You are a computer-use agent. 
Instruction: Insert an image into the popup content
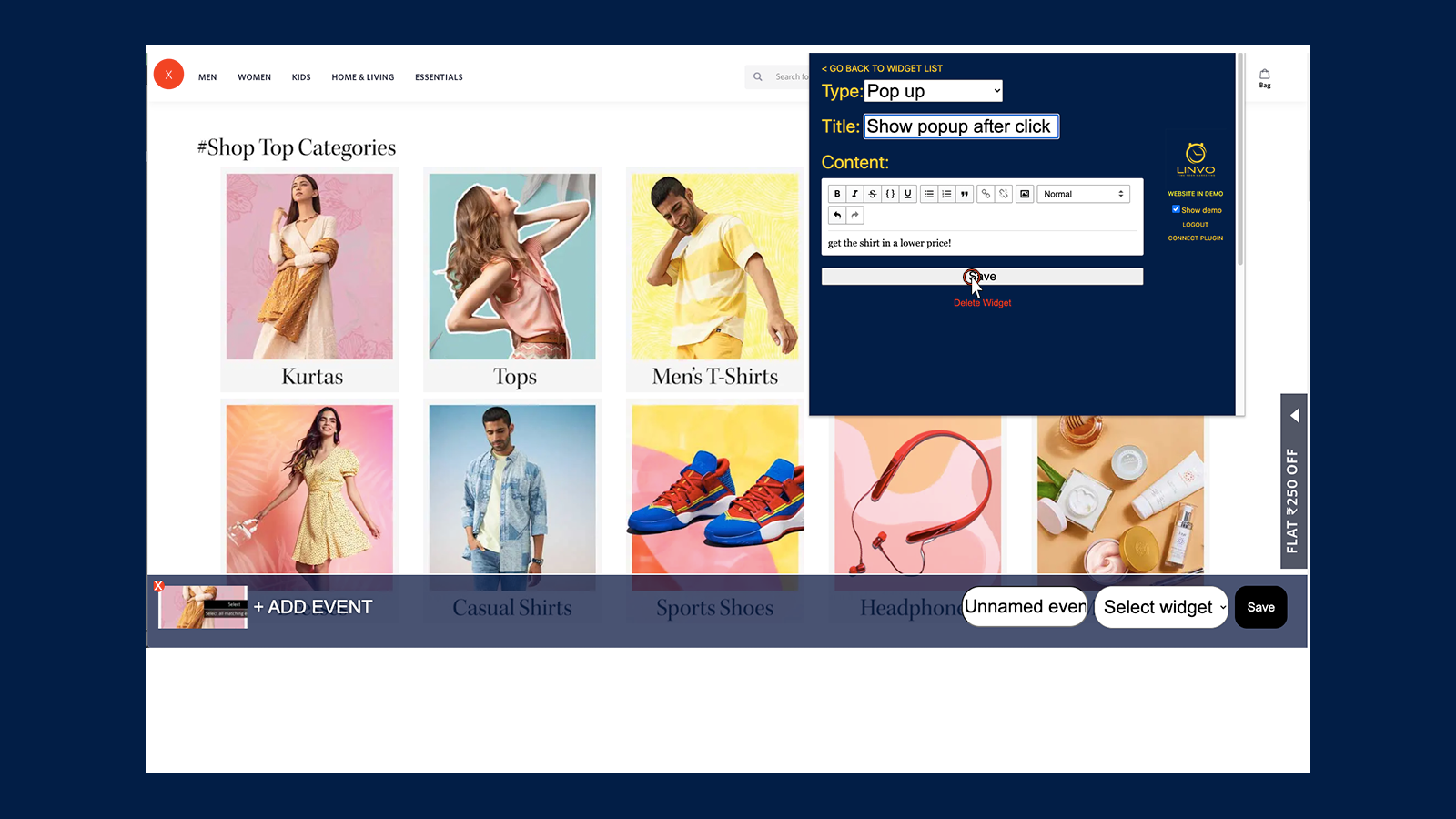pyautogui.click(x=1025, y=194)
